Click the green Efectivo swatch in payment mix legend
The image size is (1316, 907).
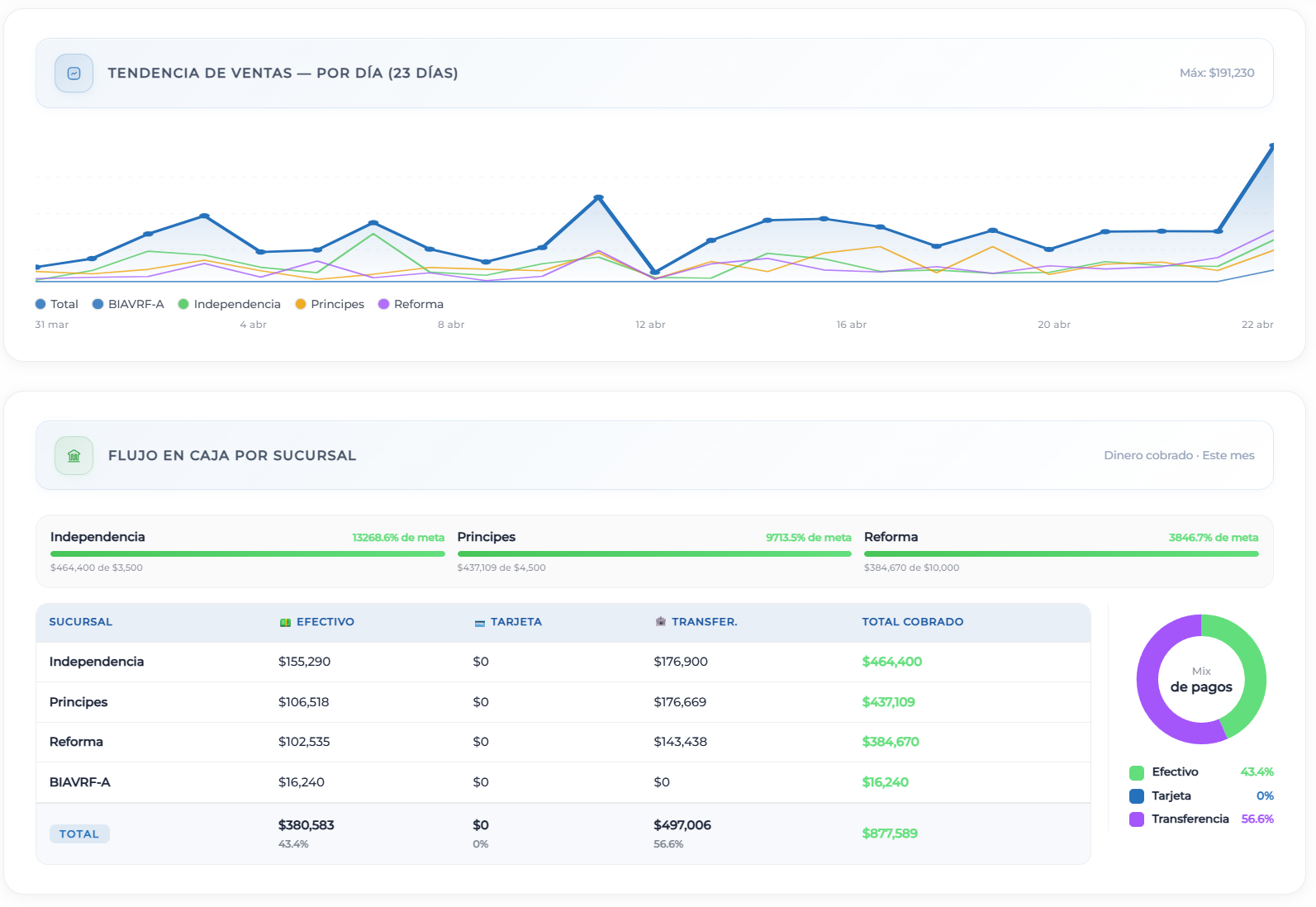coord(1137,772)
